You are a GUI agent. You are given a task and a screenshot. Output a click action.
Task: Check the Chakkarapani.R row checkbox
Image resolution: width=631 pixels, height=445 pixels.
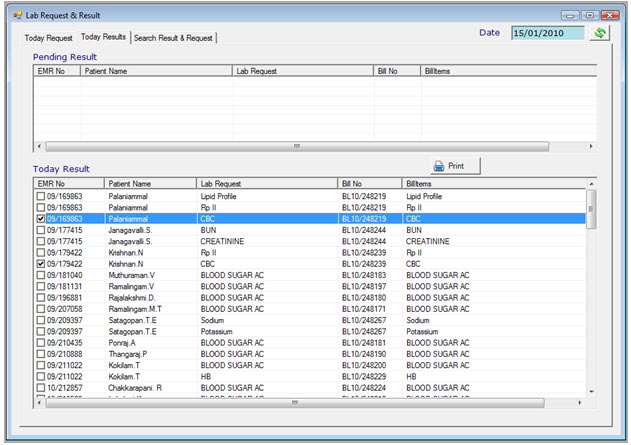pyautogui.click(x=41, y=388)
